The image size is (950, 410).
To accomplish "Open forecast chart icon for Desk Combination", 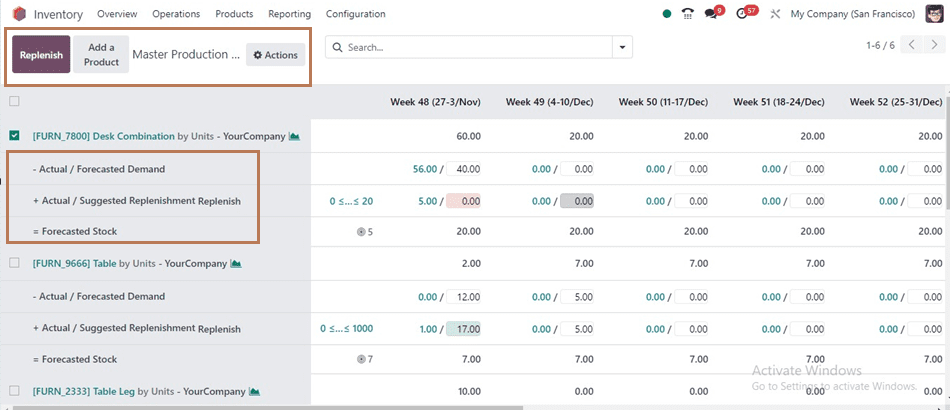I will 294,136.
